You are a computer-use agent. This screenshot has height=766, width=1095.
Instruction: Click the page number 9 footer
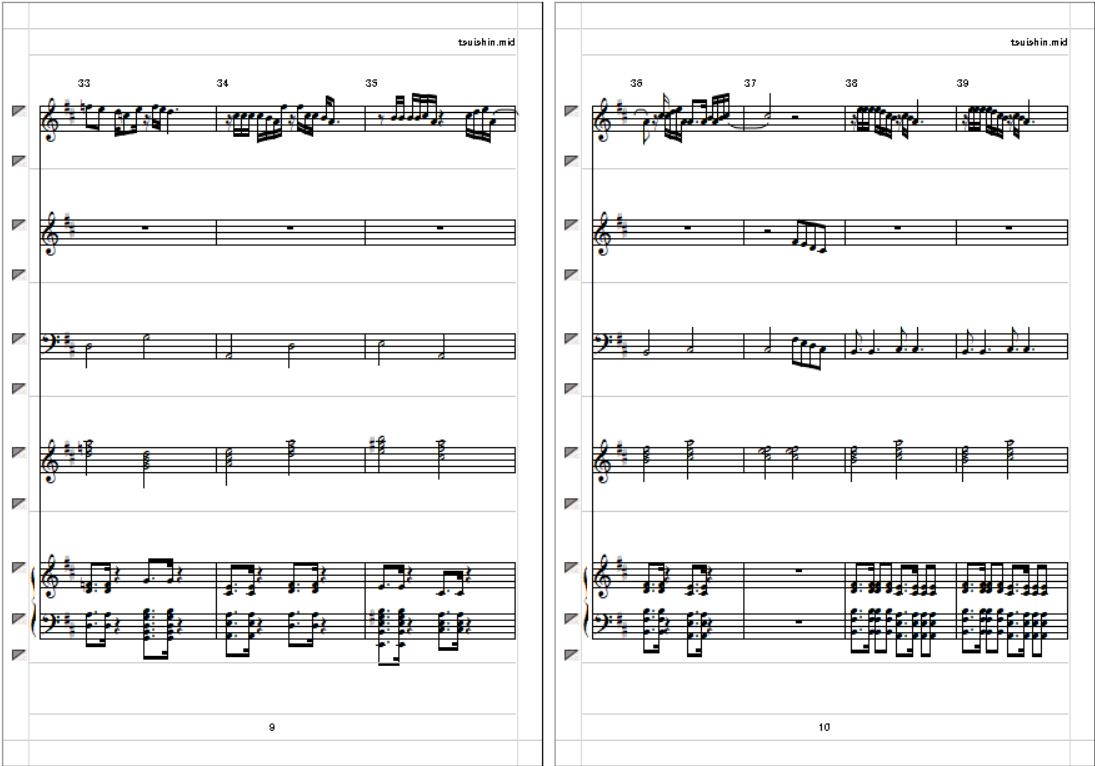click(272, 728)
